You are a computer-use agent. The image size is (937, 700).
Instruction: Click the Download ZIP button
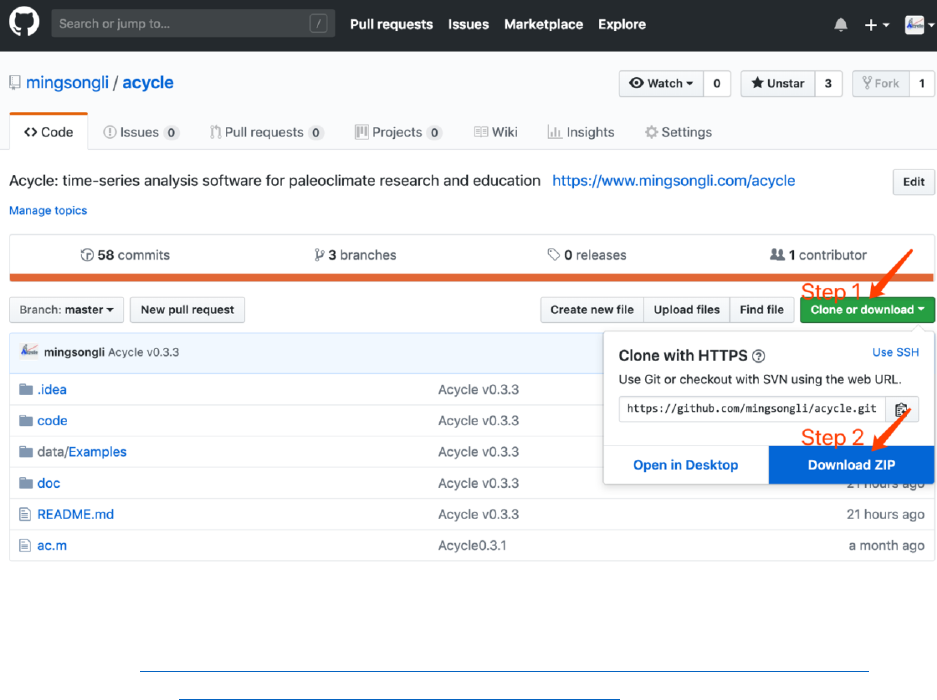point(851,465)
